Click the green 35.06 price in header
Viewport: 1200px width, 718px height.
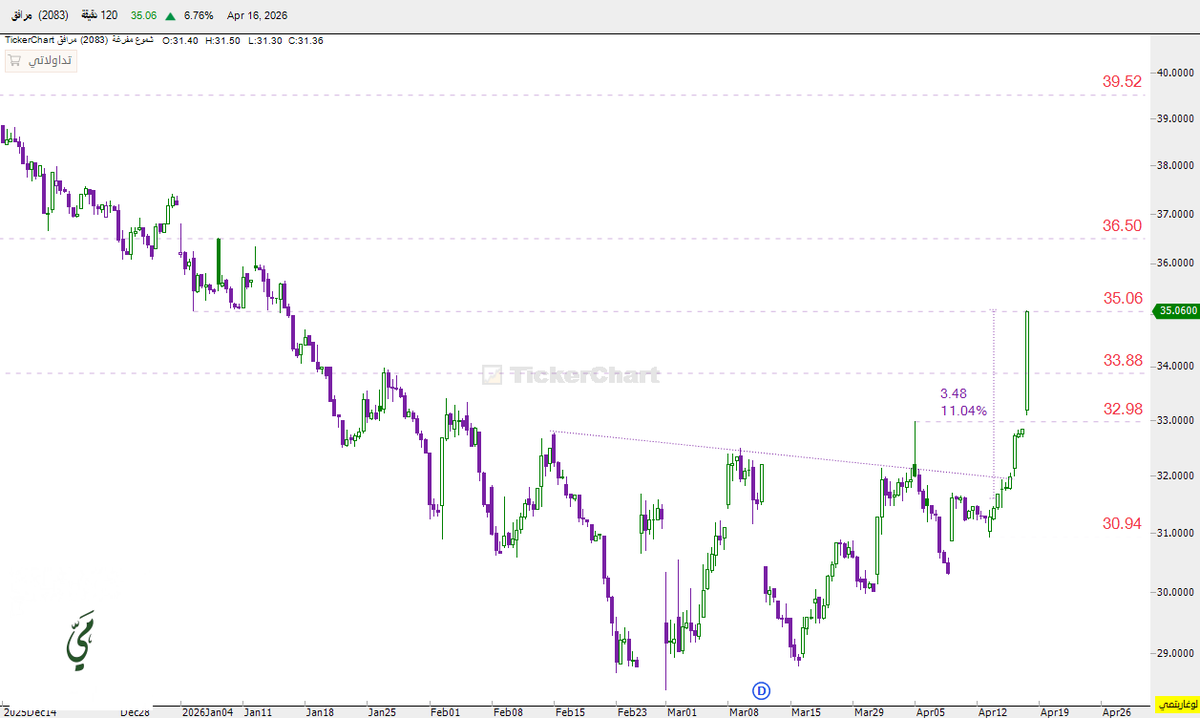coord(145,16)
